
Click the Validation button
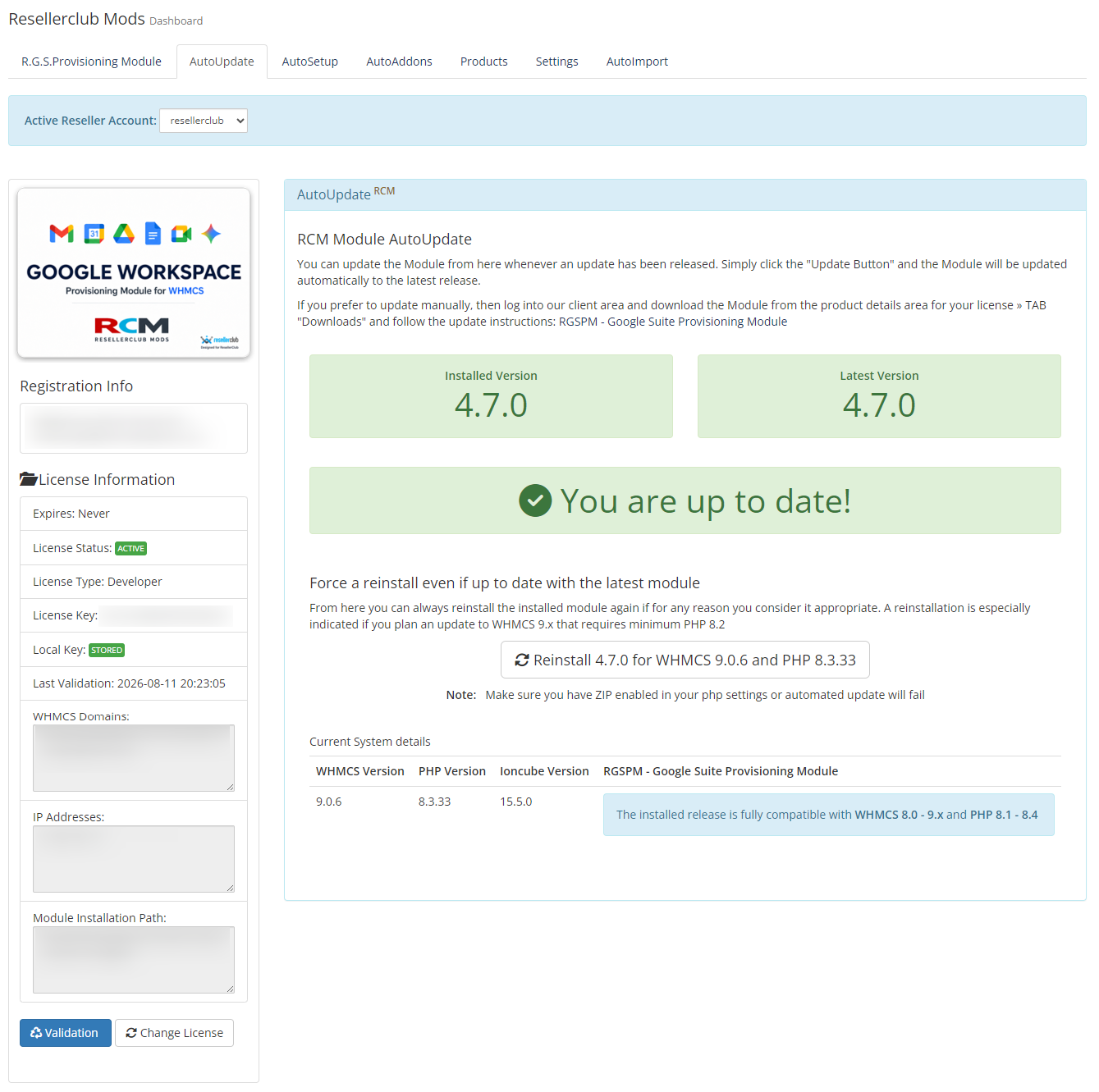66,1033
